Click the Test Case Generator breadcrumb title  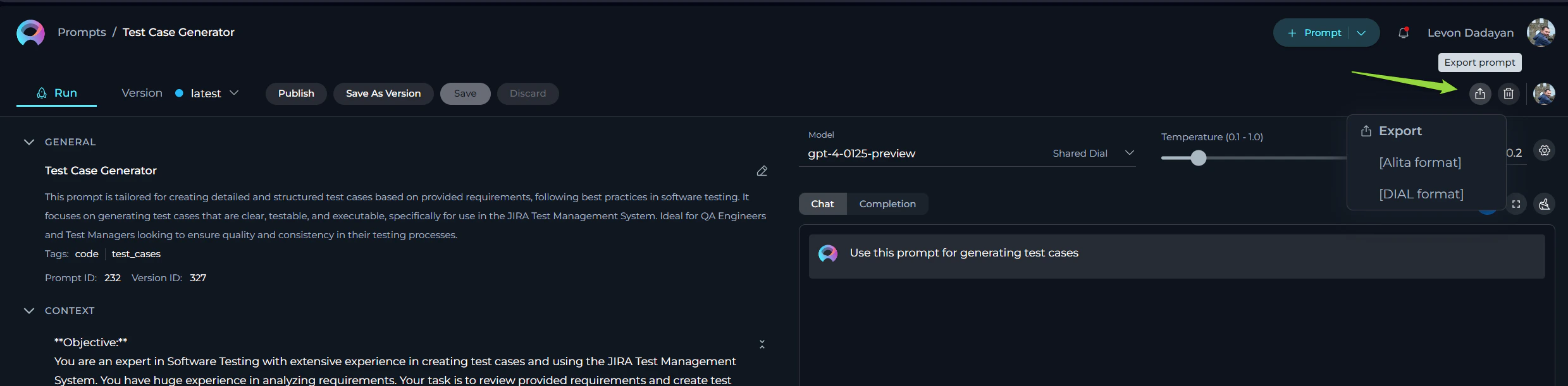(x=178, y=32)
